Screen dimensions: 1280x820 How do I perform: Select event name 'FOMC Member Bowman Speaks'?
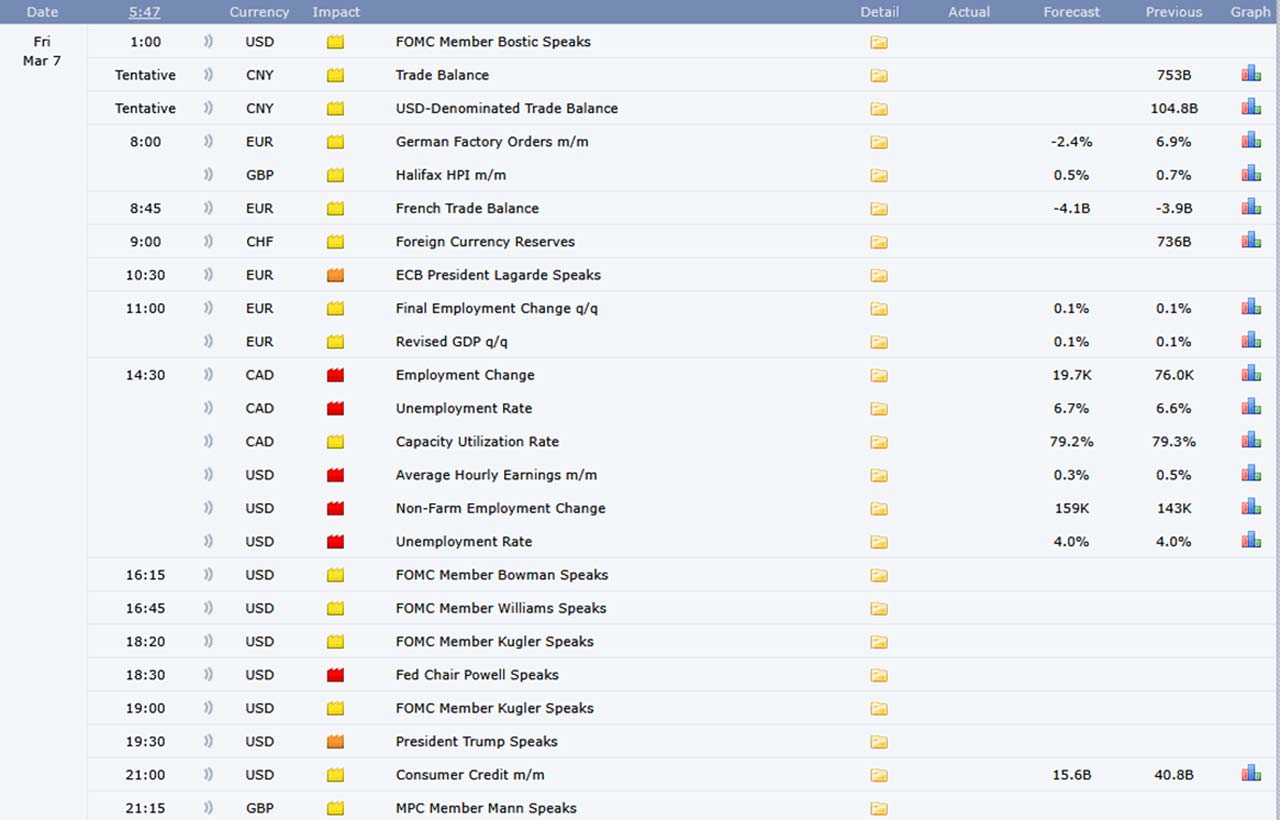[501, 575]
